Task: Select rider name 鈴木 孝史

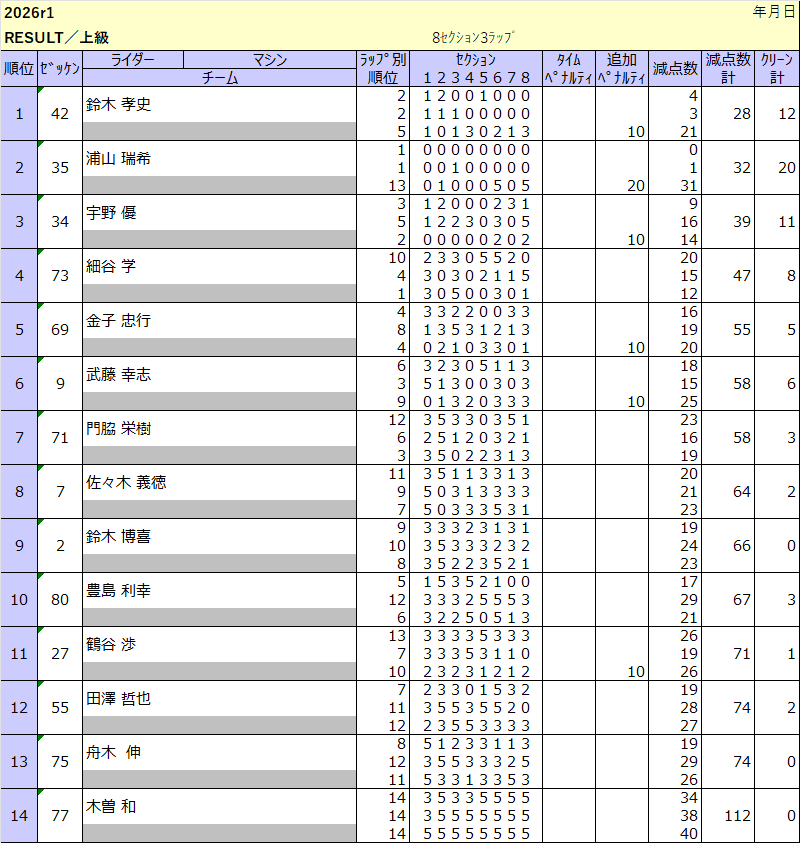Action: pos(119,104)
